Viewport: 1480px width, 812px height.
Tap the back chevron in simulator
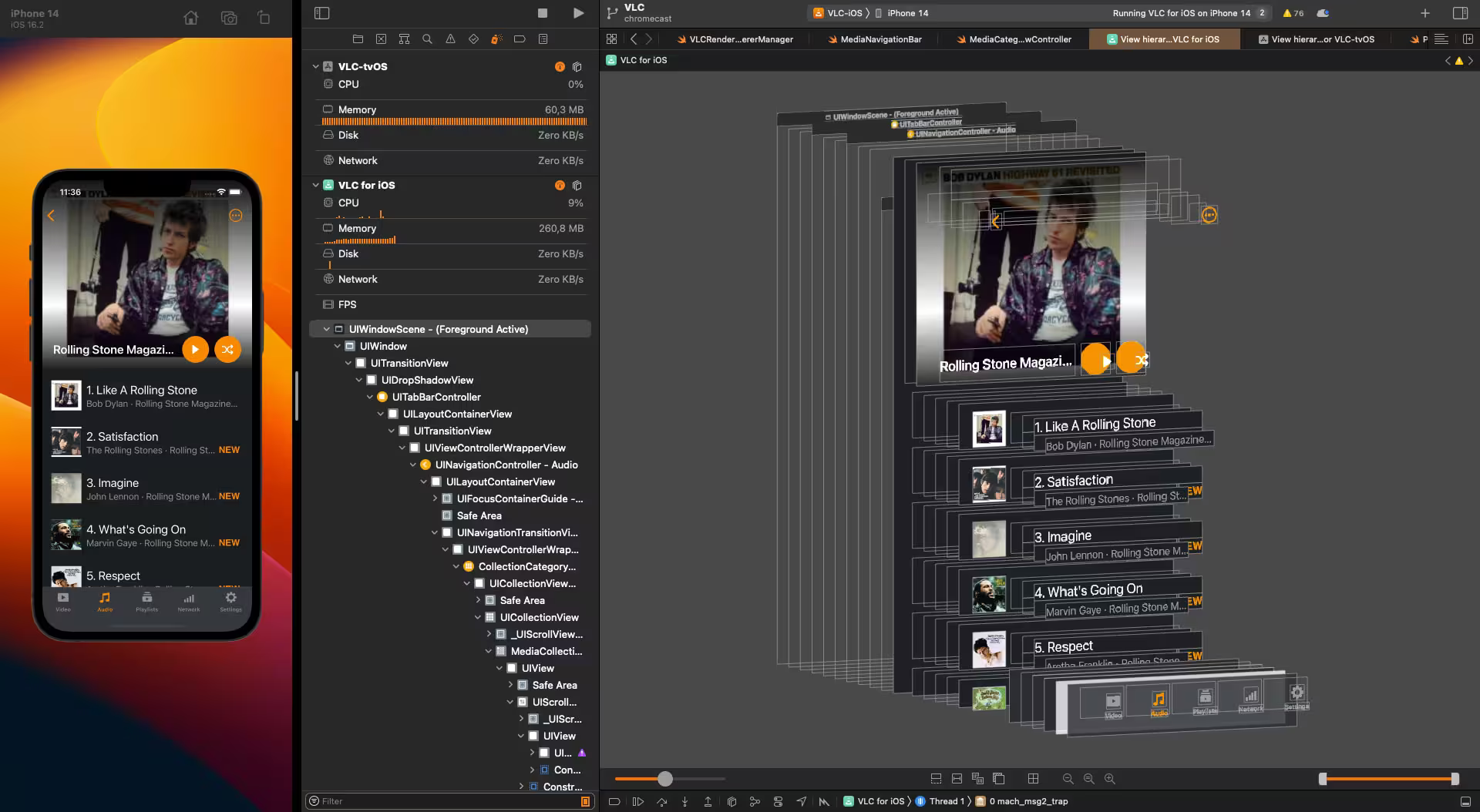52,216
